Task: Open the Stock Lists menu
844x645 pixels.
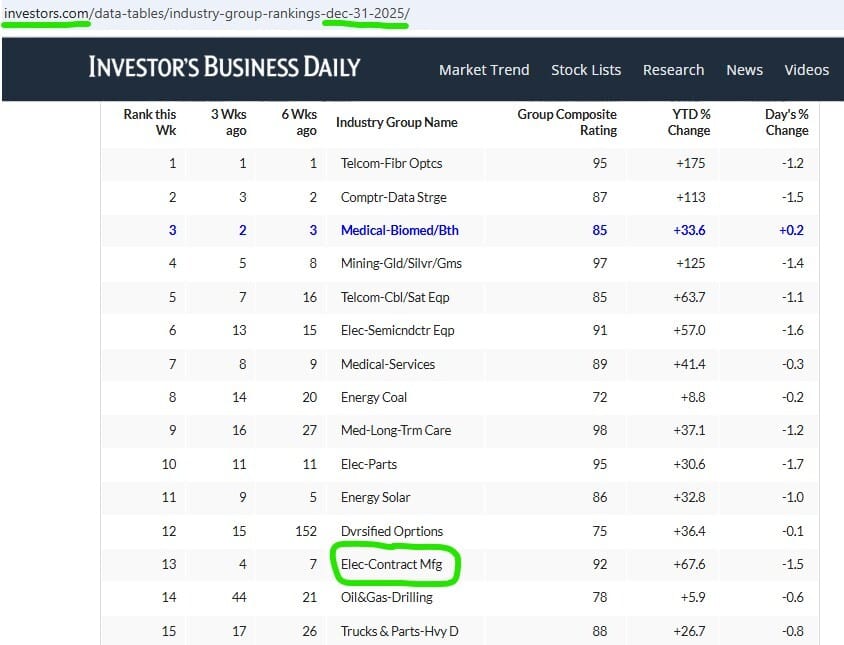Action: (x=586, y=70)
